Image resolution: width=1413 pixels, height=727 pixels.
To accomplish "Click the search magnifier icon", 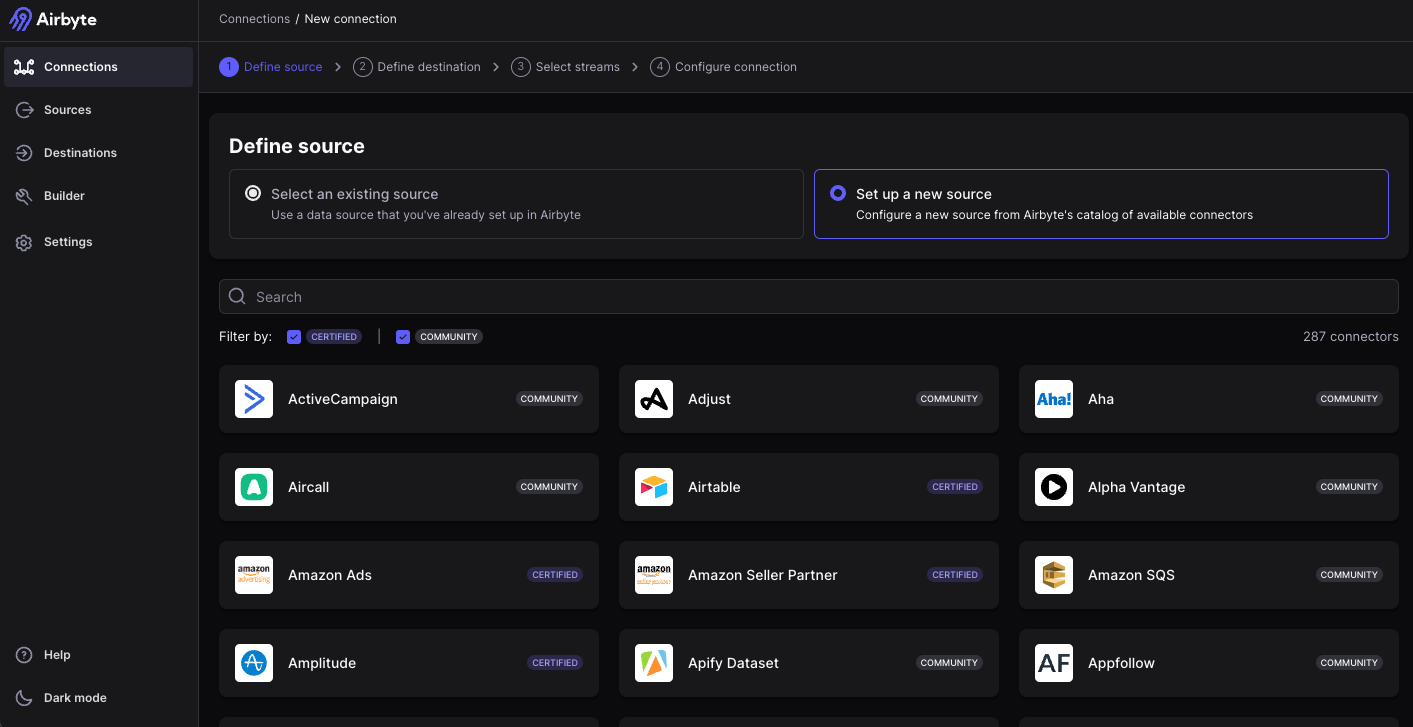I will [x=237, y=296].
